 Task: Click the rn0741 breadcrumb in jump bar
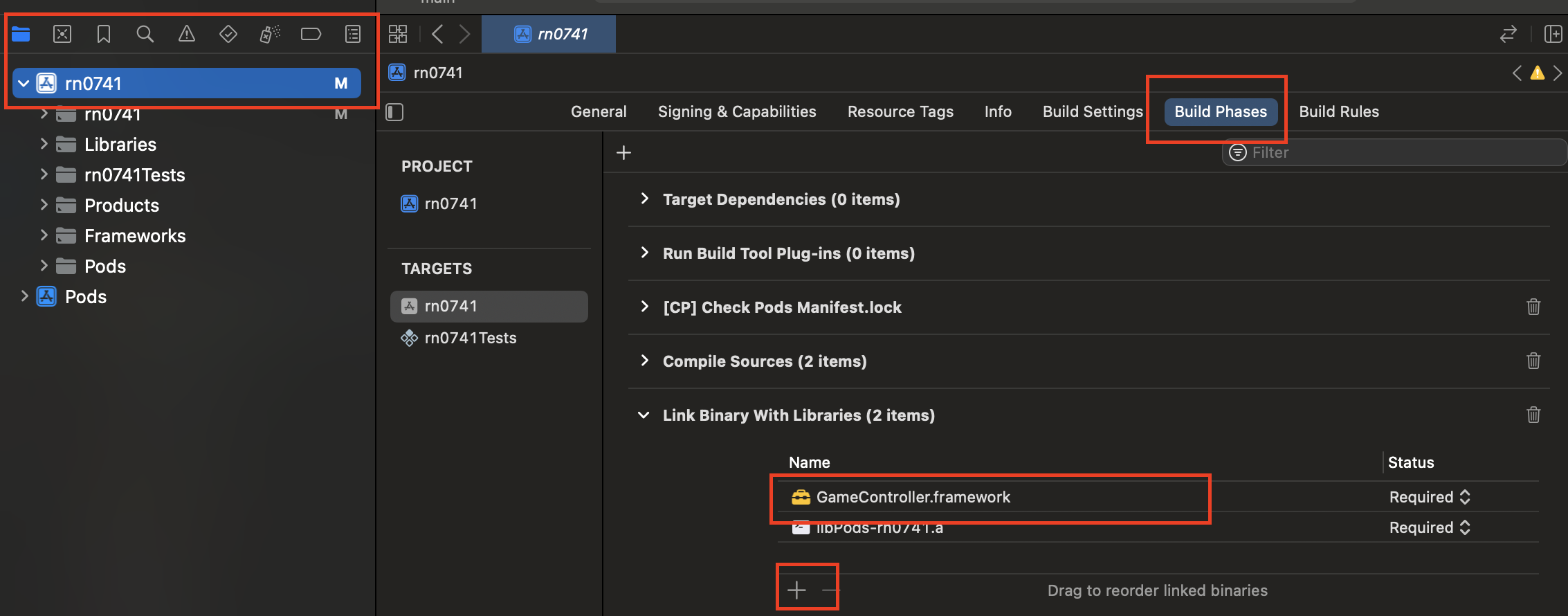coord(426,73)
